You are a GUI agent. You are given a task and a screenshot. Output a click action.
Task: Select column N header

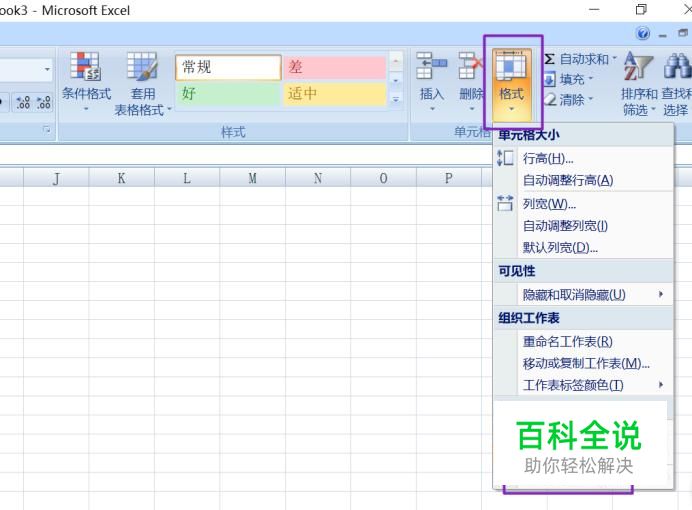tap(318, 178)
